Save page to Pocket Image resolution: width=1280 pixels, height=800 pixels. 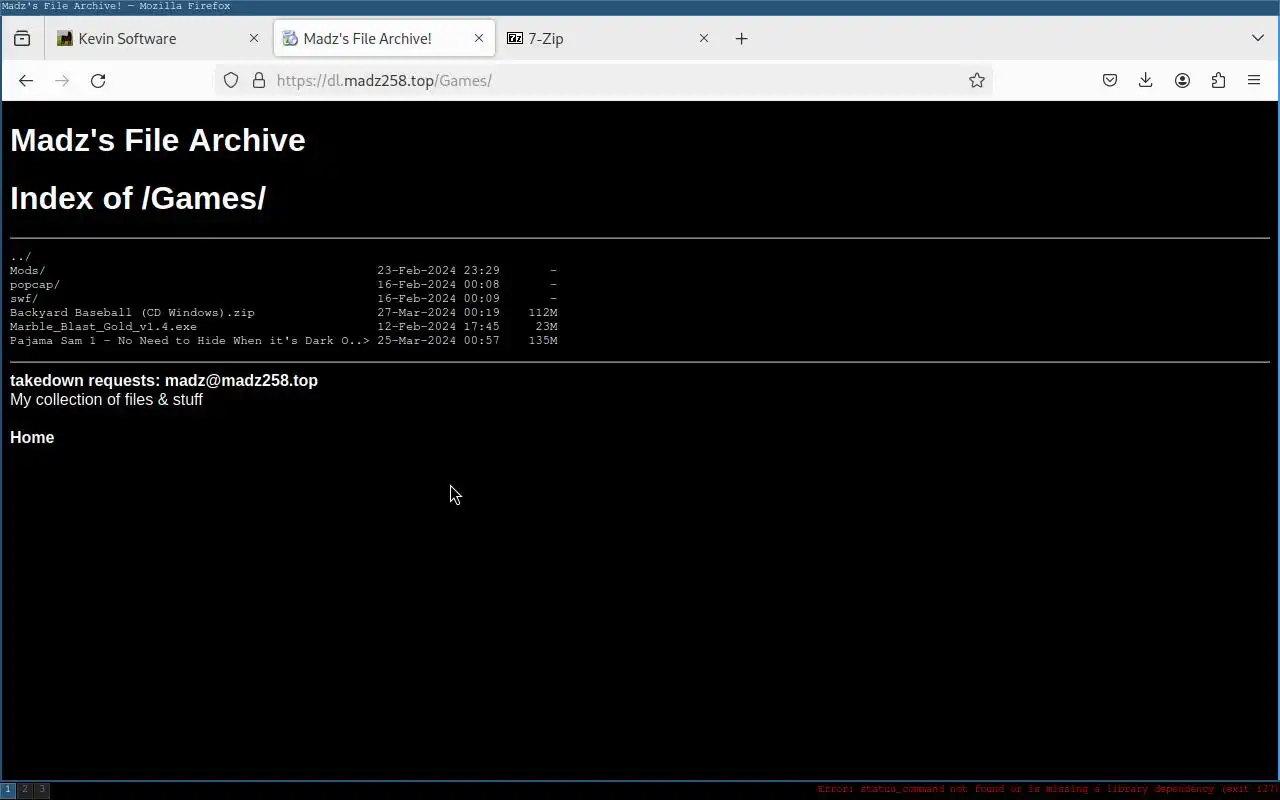click(x=1110, y=80)
